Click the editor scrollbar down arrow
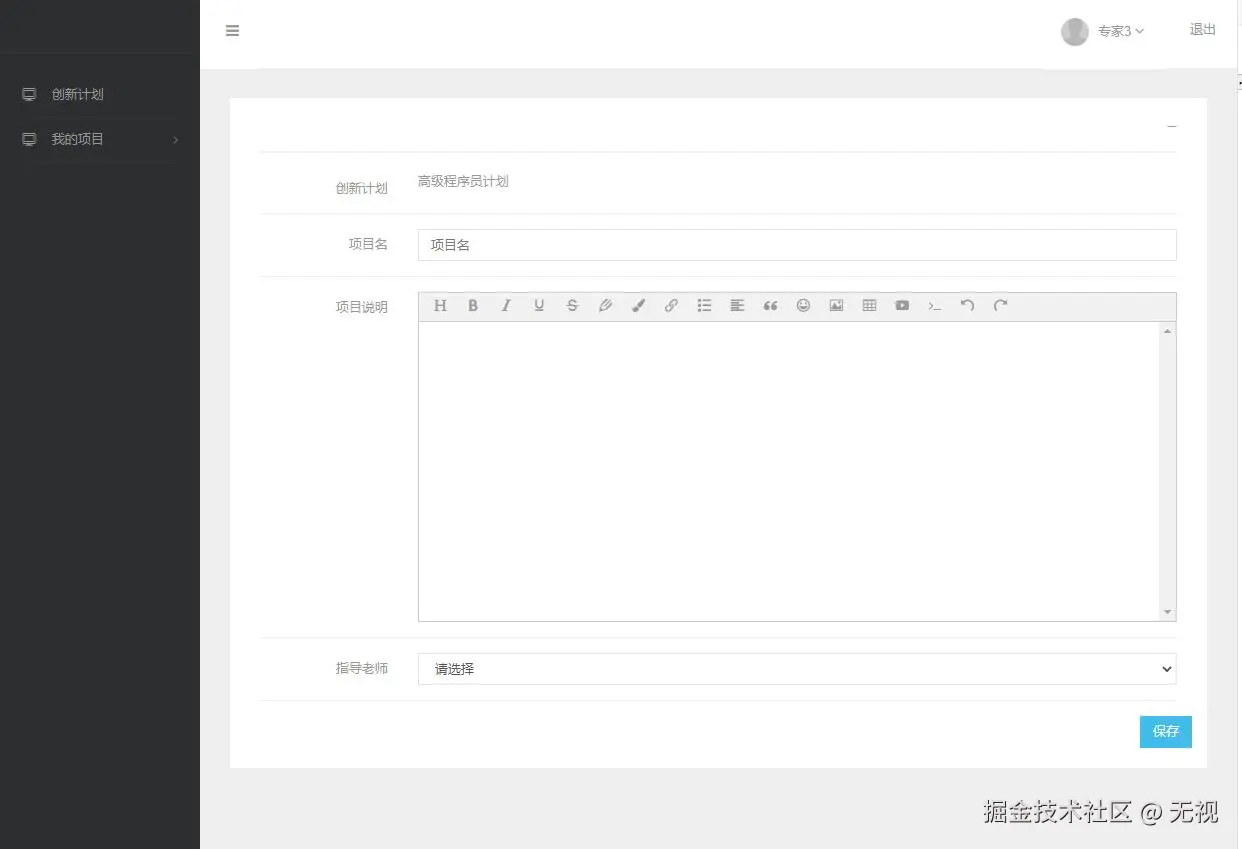The image size is (1242, 849). point(1167,612)
